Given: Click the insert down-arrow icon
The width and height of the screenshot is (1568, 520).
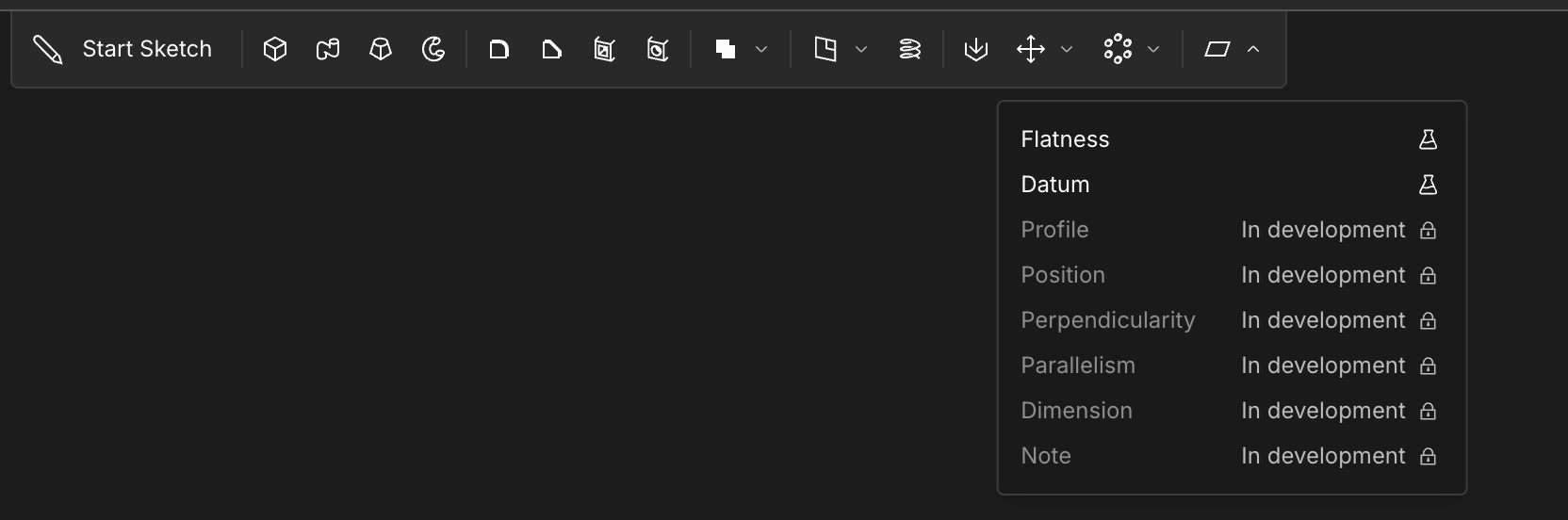Looking at the screenshot, I should tap(976, 49).
